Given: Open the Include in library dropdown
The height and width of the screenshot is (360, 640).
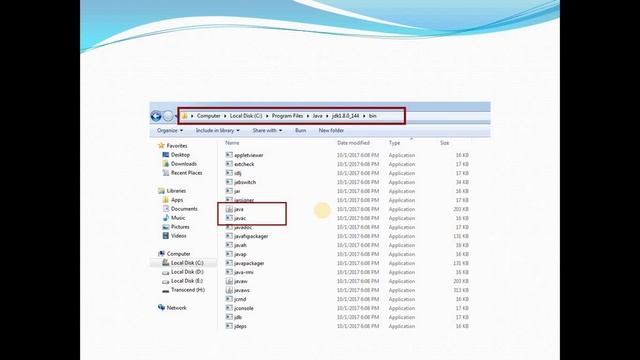Looking at the screenshot, I should tap(218, 131).
